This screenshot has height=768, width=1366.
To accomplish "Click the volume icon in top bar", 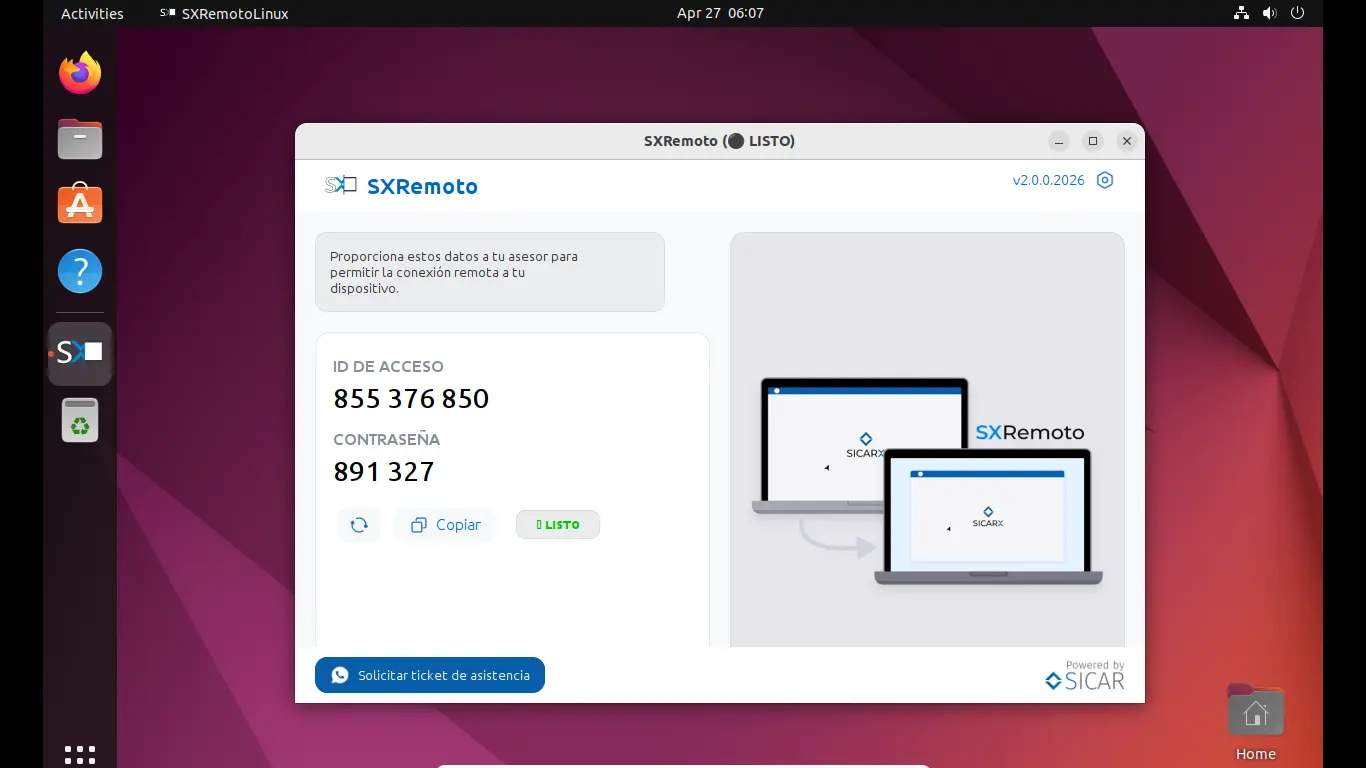I will [x=1270, y=14].
